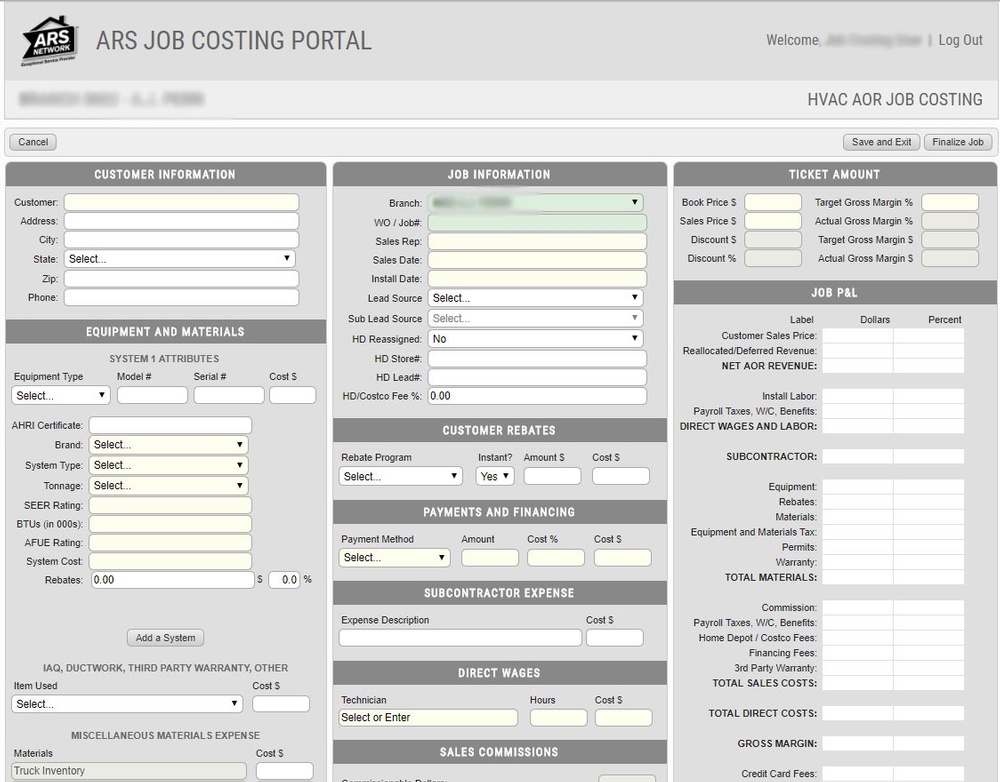1000x782 pixels.
Task: Click the Equipment Cost $ field beside Serial #
Action: [293, 395]
